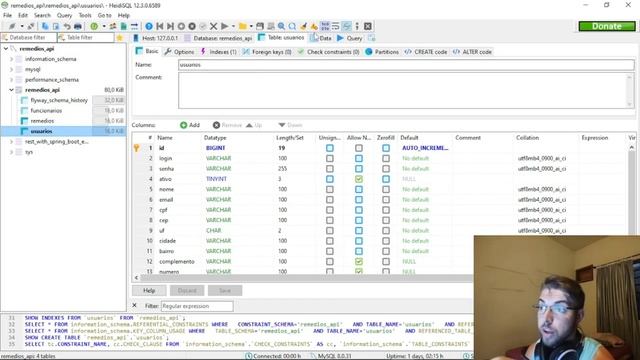Image resolution: width=640 pixels, height=360 pixels.
Task: Jump to last row icon
Action: (x=171, y=26)
